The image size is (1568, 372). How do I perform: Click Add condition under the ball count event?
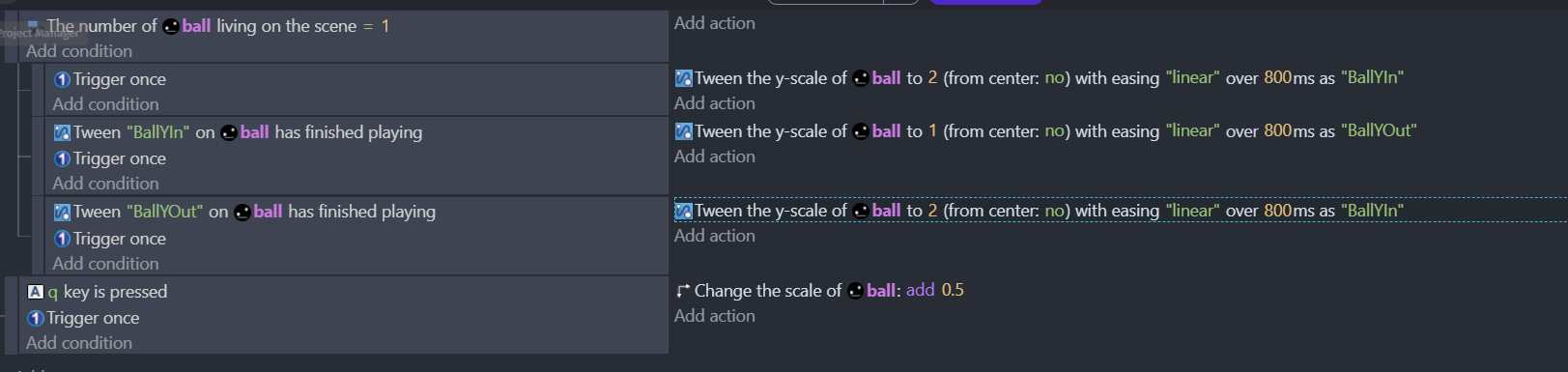click(x=79, y=51)
